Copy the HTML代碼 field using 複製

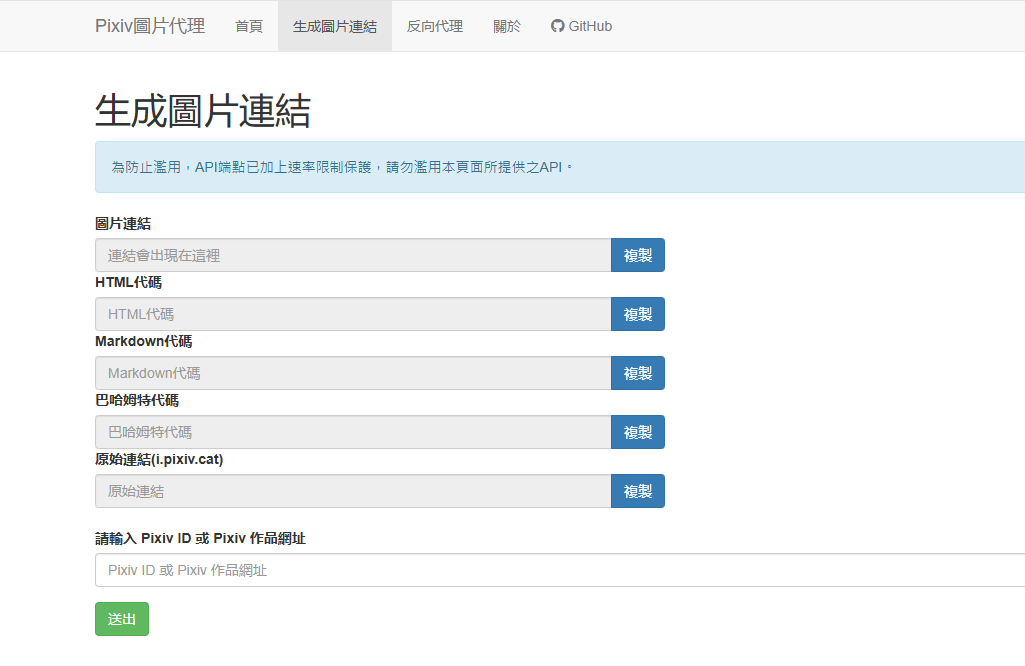point(637,314)
